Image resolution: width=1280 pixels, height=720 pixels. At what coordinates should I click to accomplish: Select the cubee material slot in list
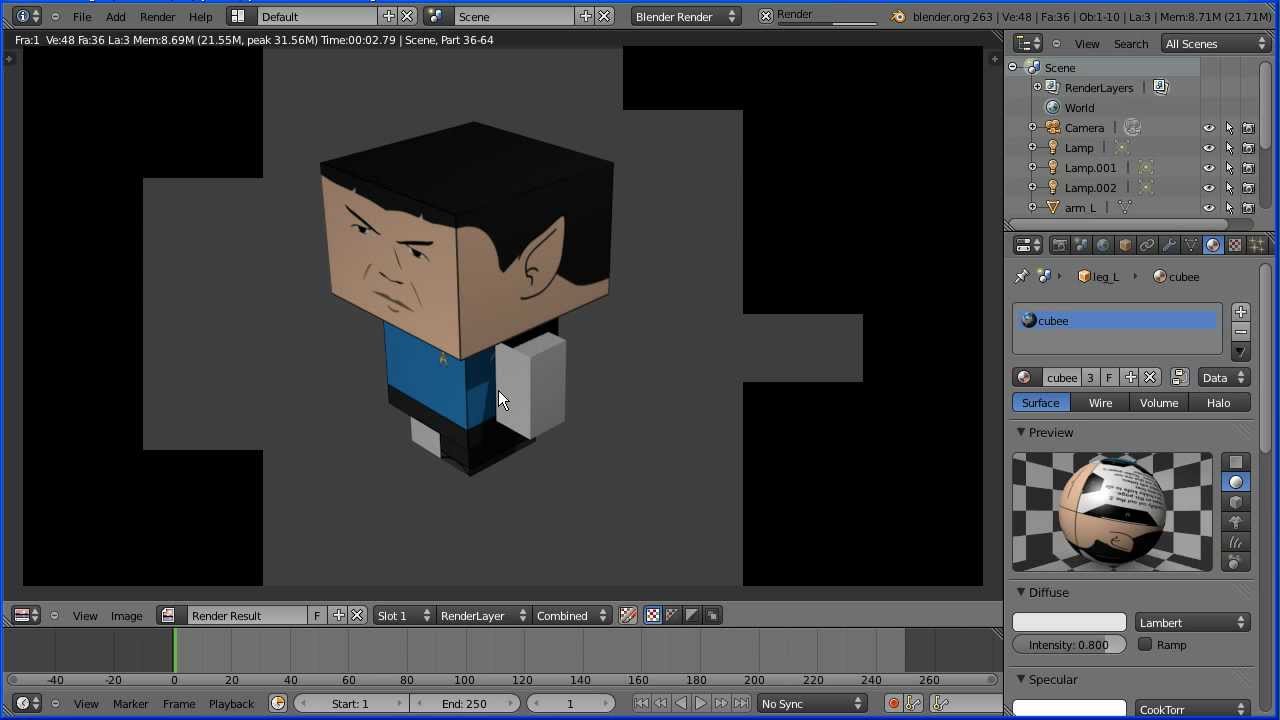[1117, 321]
